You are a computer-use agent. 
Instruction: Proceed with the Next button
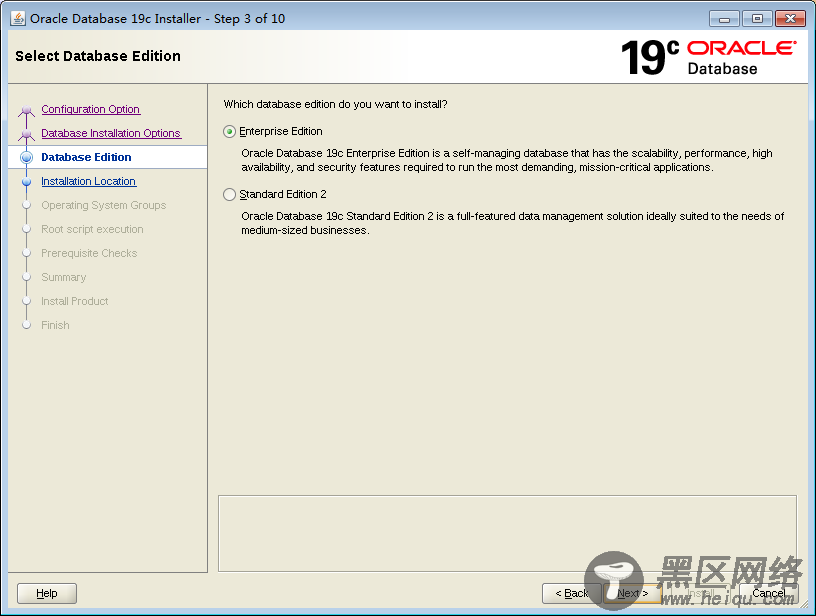(633, 593)
